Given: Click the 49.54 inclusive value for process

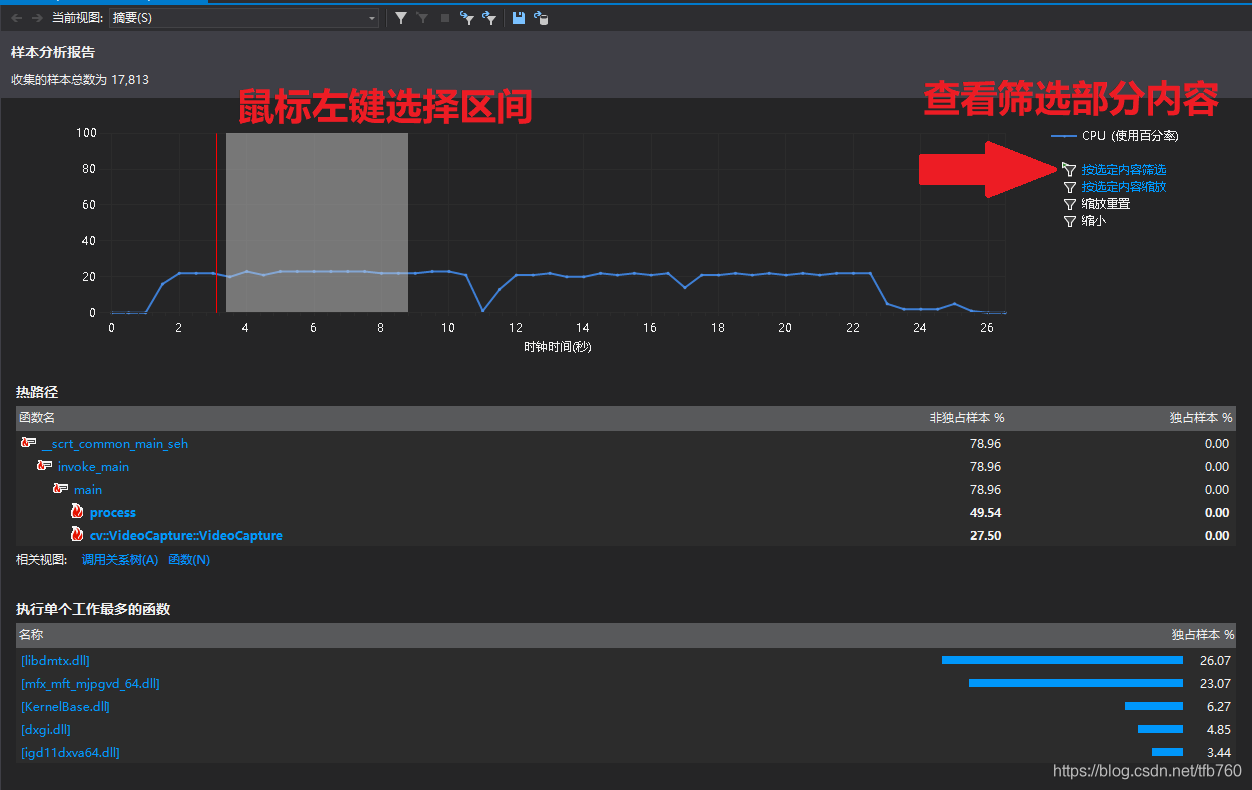Looking at the screenshot, I should coord(985,513).
